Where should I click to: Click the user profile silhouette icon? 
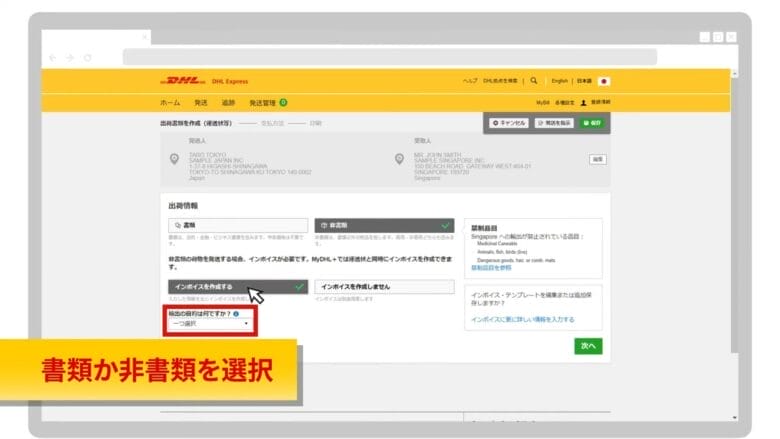pyautogui.click(x=584, y=102)
